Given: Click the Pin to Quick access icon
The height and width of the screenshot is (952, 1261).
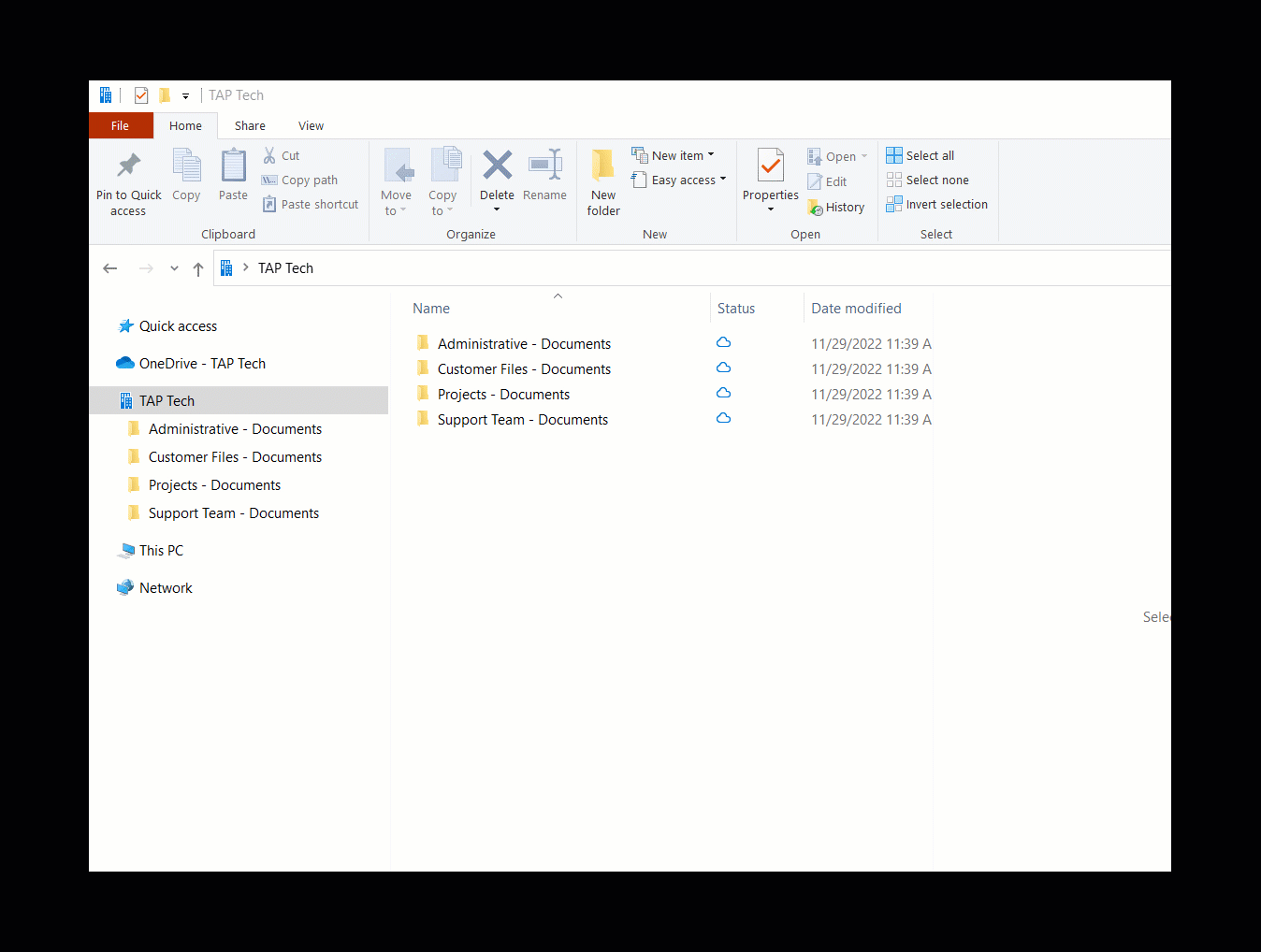Looking at the screenshot, I should coord(128,166).
